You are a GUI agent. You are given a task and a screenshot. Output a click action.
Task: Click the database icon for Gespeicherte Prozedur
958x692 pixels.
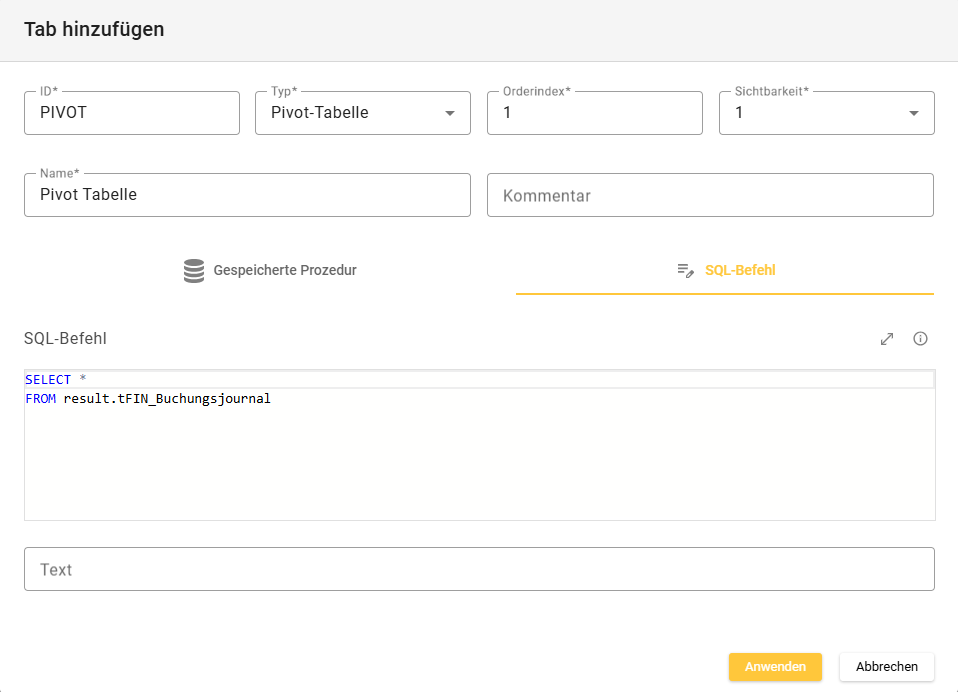194,270
